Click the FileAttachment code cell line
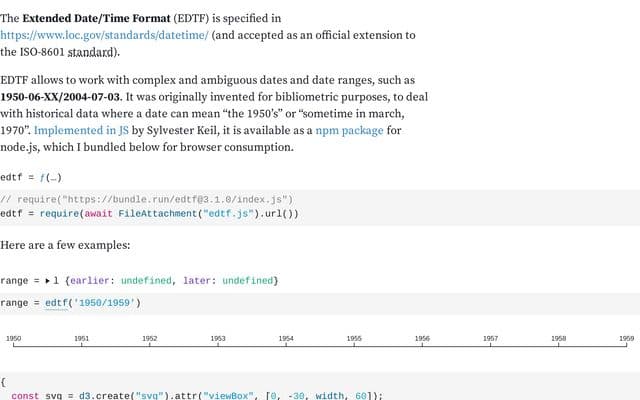The height and width of the screenshot is (400, 640). tap(149, 214)
